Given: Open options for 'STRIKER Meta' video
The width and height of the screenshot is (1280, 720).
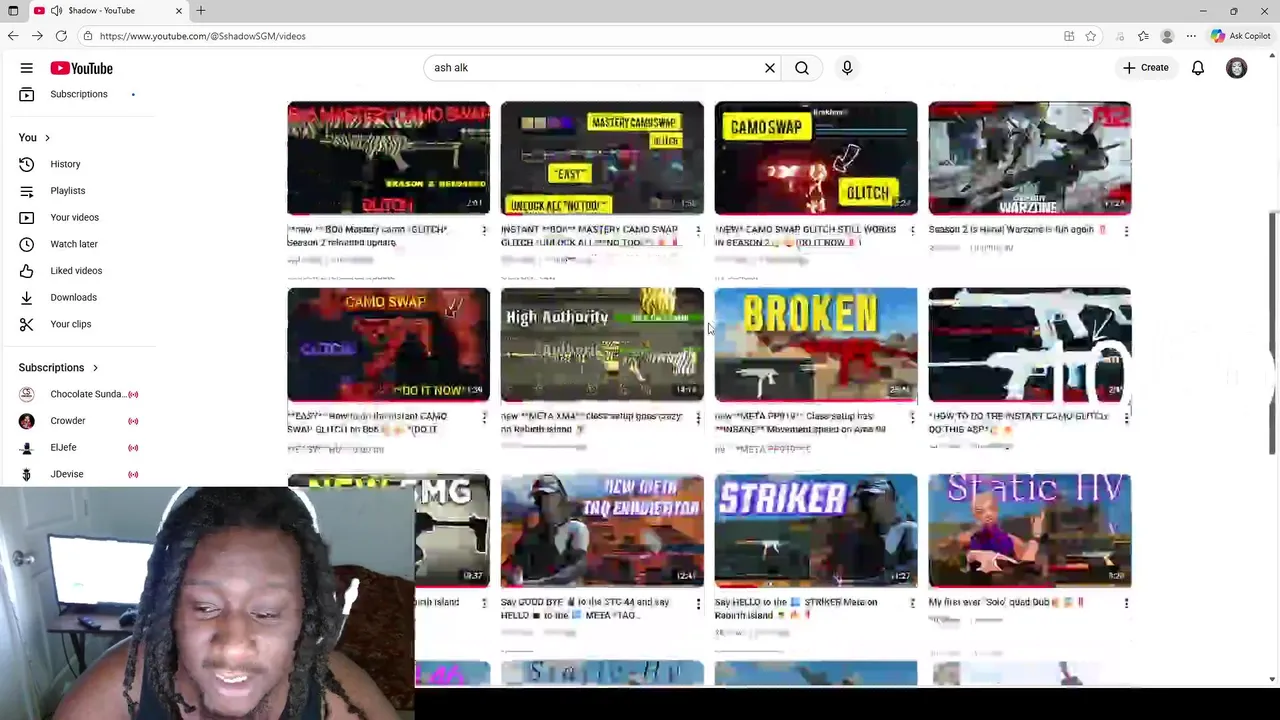Looking at the screenshot, I should click(912, 604).
